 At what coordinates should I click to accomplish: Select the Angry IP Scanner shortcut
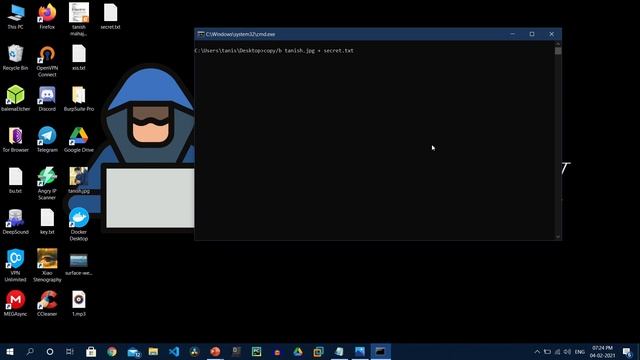tap(47, 183)
